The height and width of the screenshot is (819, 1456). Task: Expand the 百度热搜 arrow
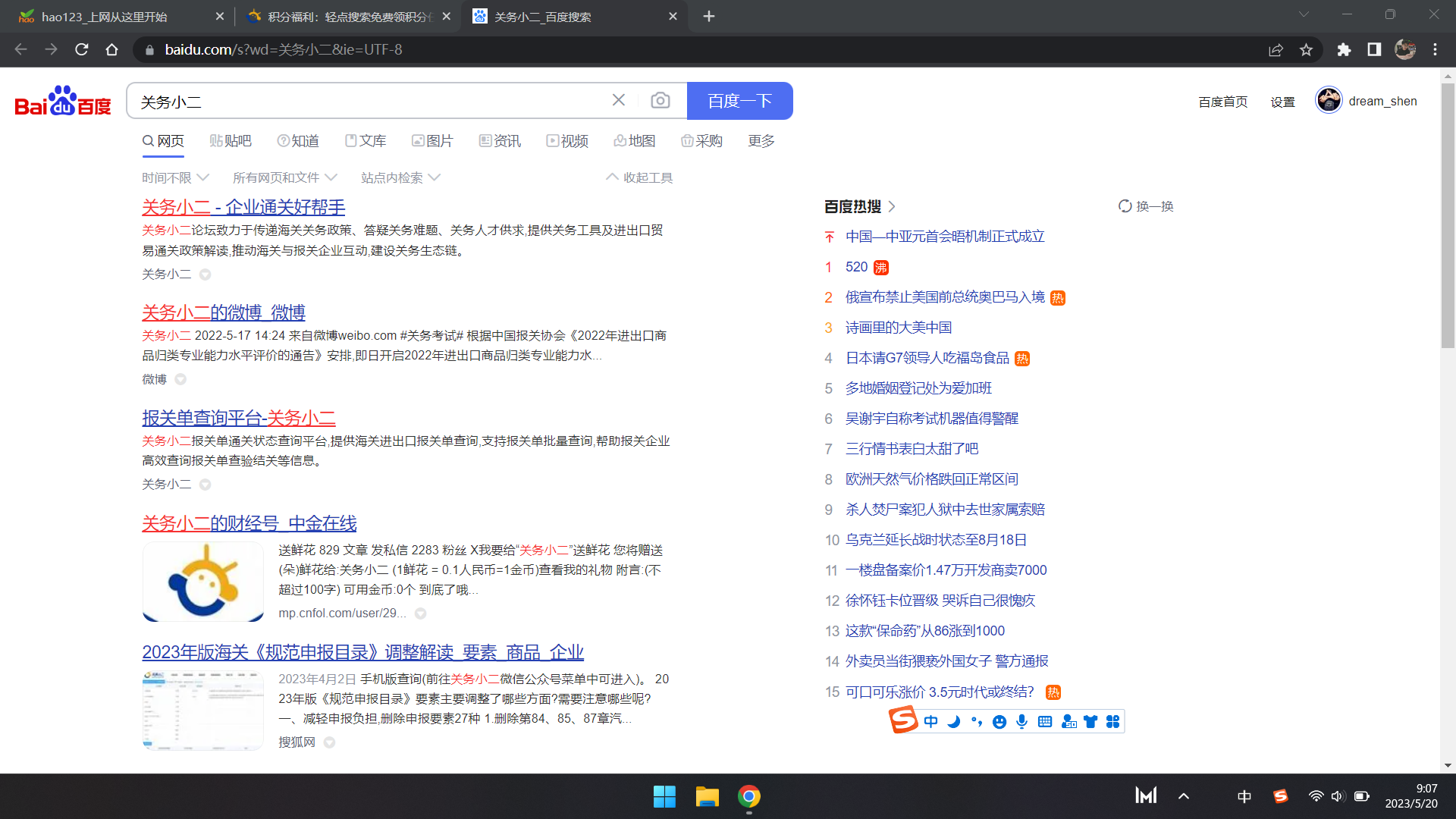pyautogui.click(x=892, y=206)
